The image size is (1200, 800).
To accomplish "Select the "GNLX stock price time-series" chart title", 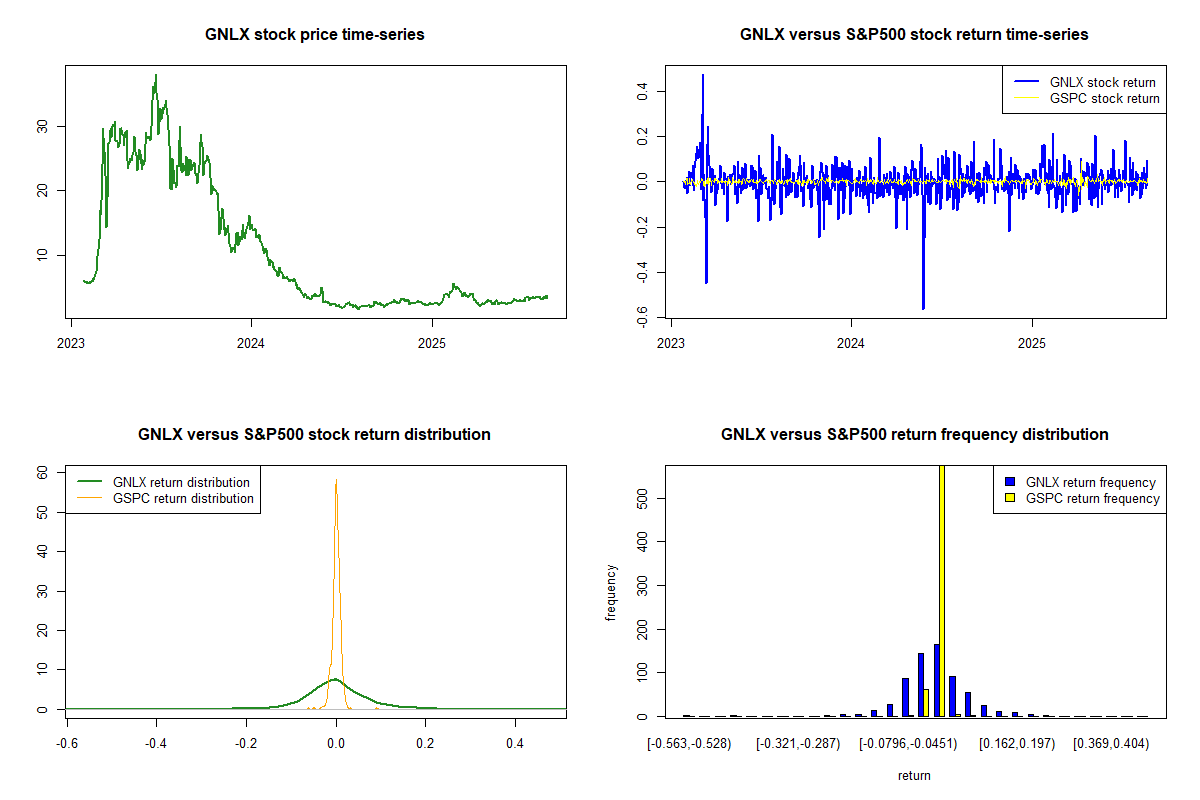I will (x=315, y=35).
